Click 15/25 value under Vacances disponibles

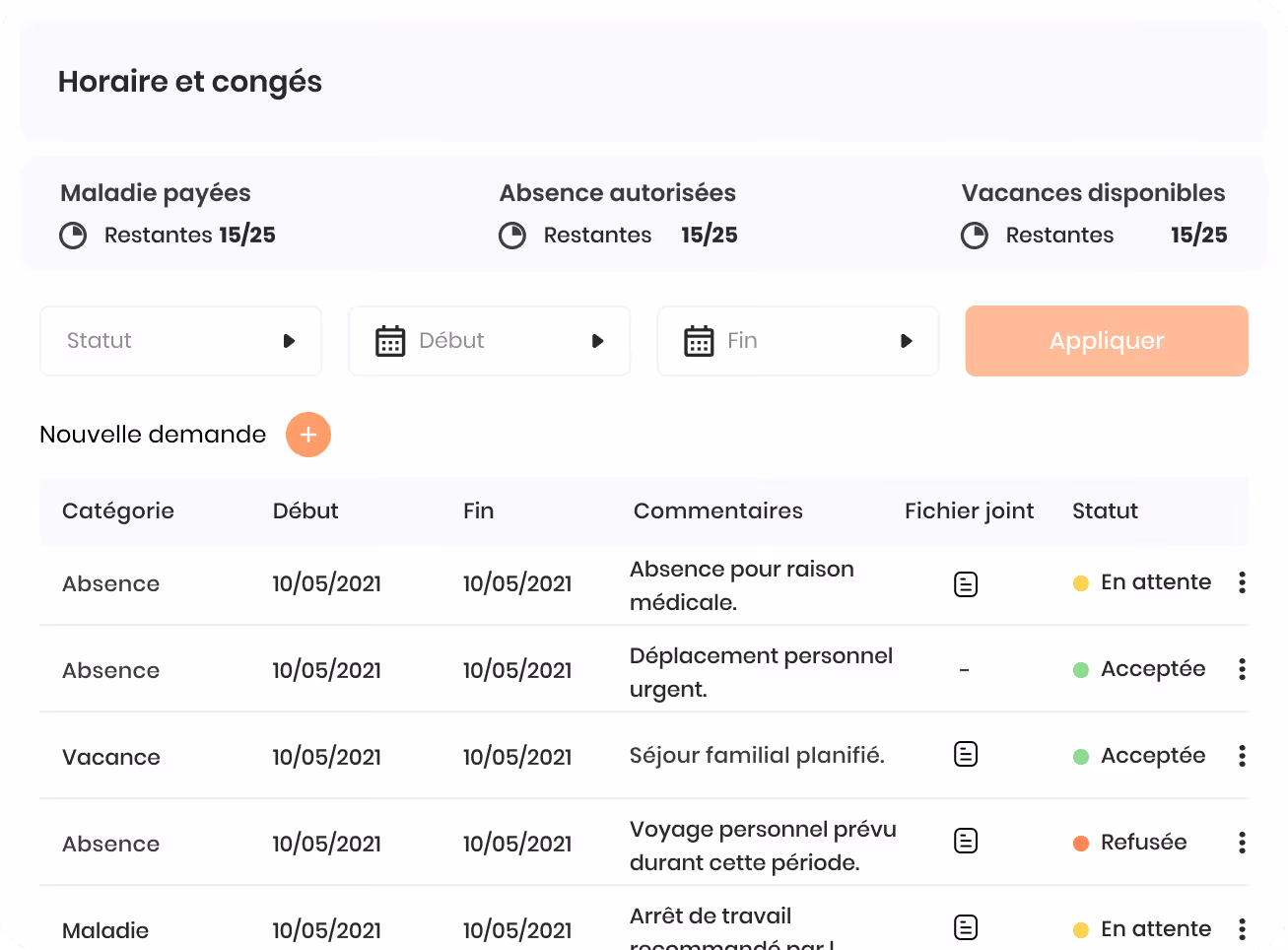[1199, 236]
